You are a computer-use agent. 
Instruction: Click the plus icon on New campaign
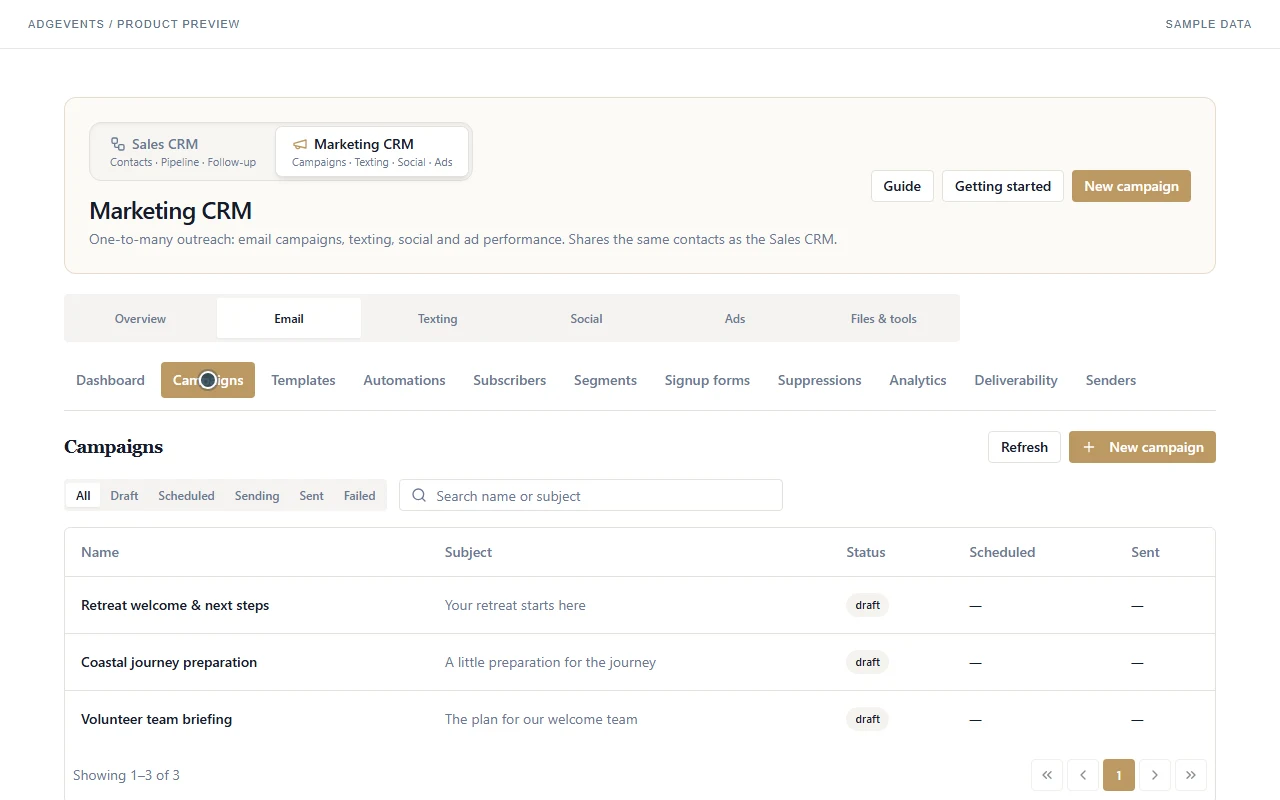point(1089,447)
